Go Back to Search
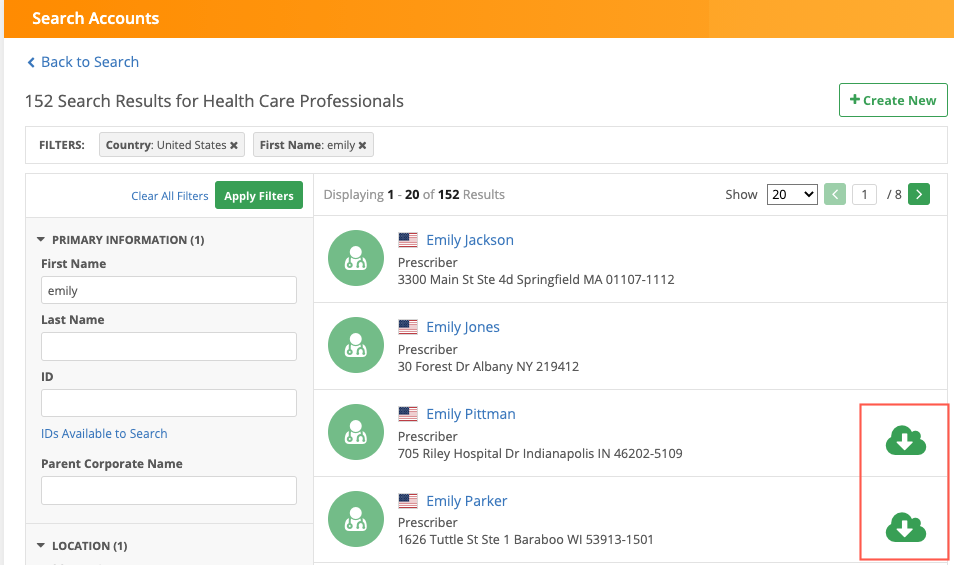This screenshot has height=565, width=954. [x=83, y=62]
